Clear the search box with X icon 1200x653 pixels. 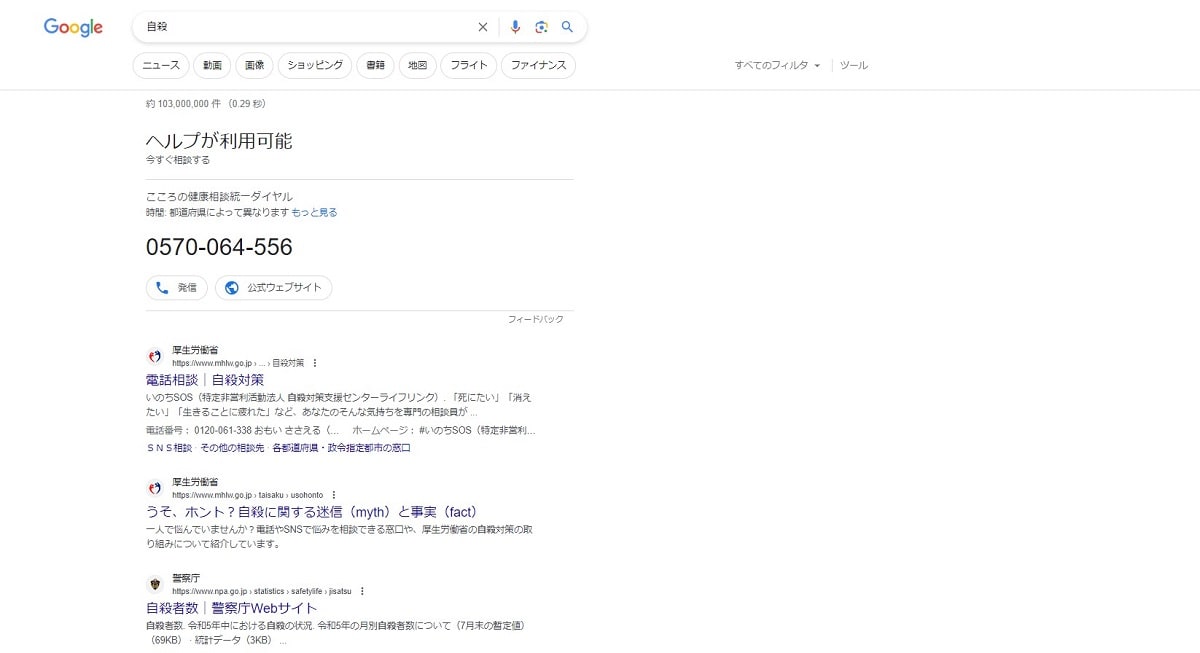coord(483,27)
